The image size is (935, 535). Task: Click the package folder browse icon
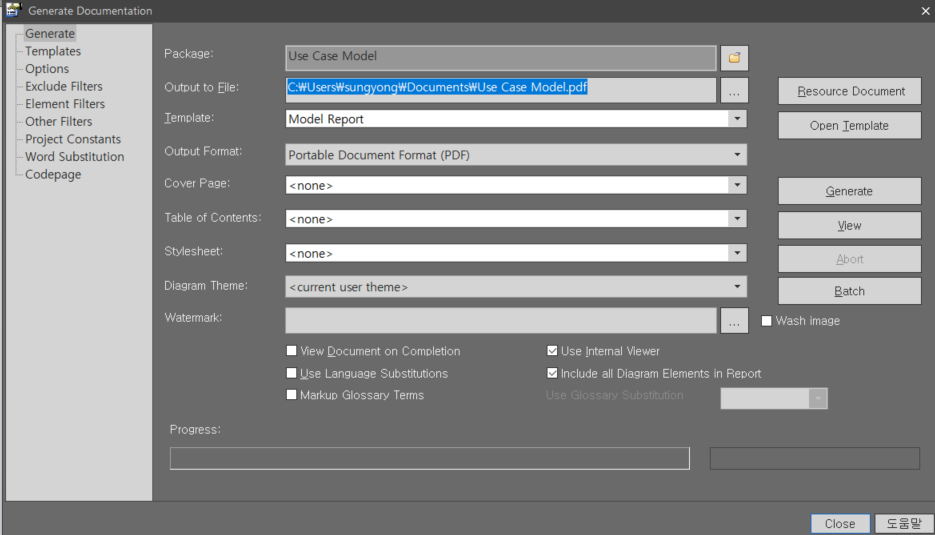[734, 58]
